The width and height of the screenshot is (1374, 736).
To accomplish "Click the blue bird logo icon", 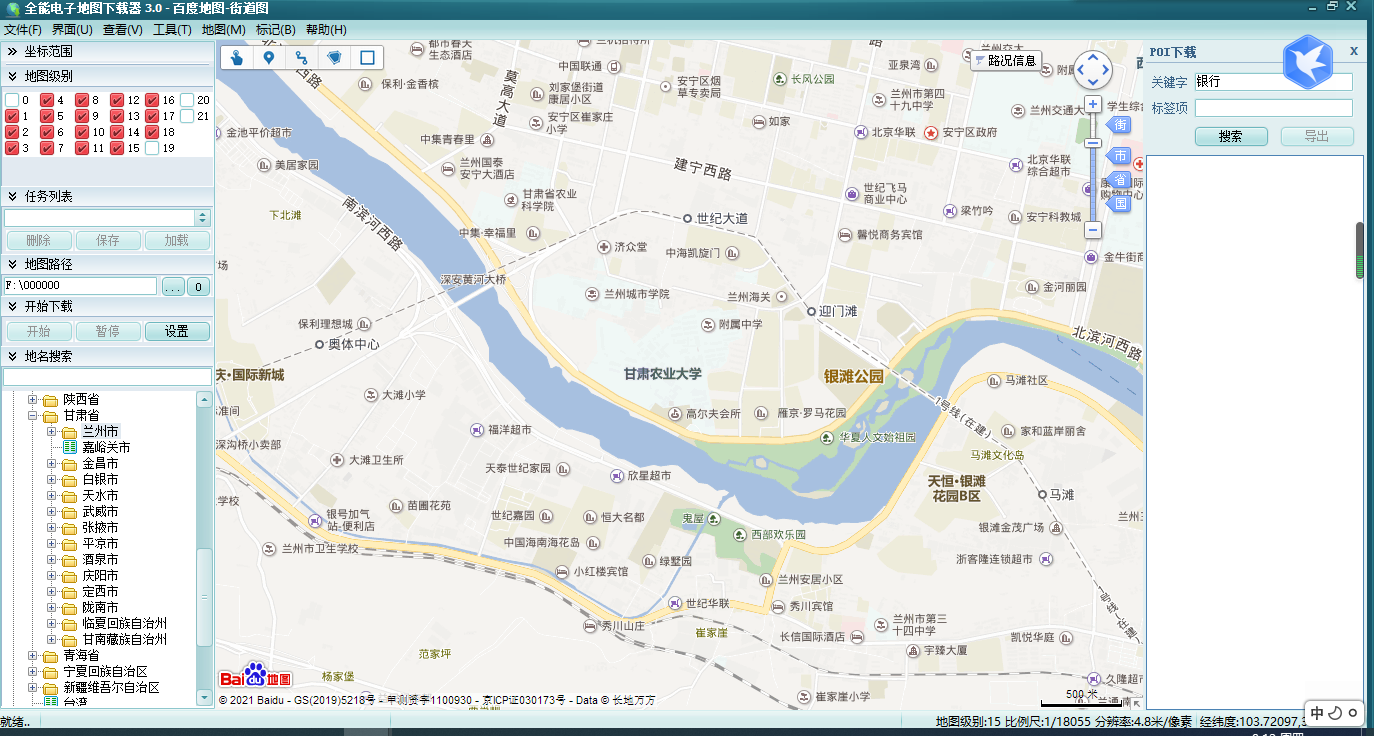I will coord(1308,62).
